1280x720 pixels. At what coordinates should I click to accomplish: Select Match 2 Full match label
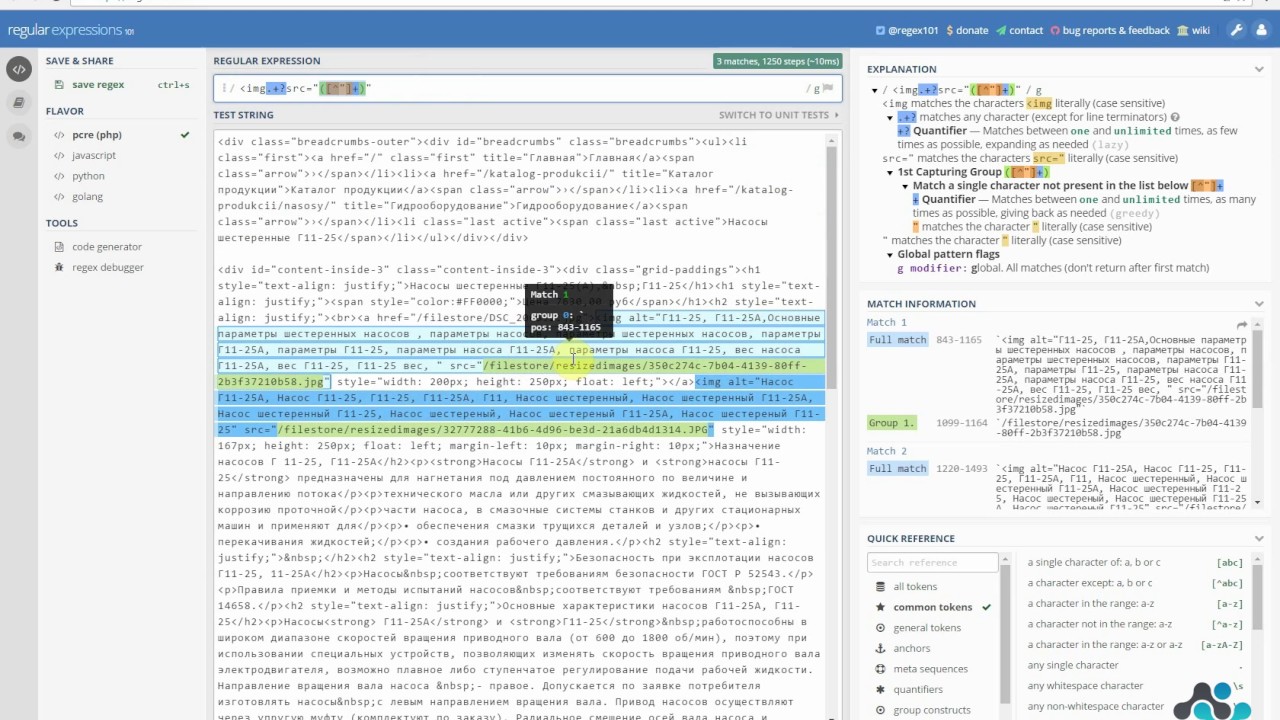point(898,468)
